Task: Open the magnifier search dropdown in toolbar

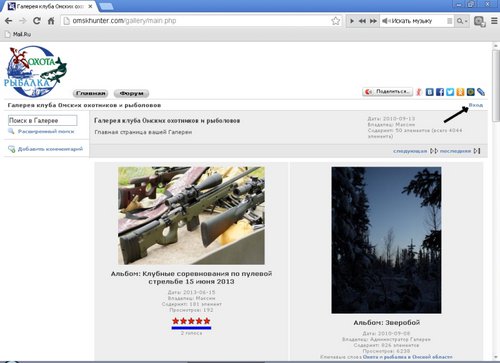Action: pyautogui.click(x=462, y=21)
